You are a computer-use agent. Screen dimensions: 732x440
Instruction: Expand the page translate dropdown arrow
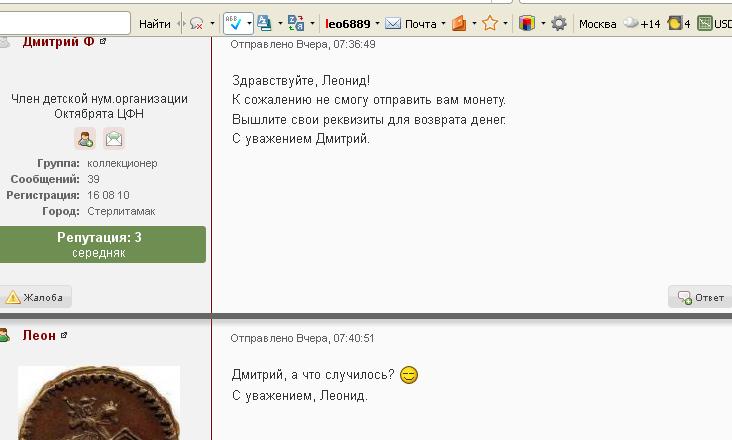pos(280,23)
